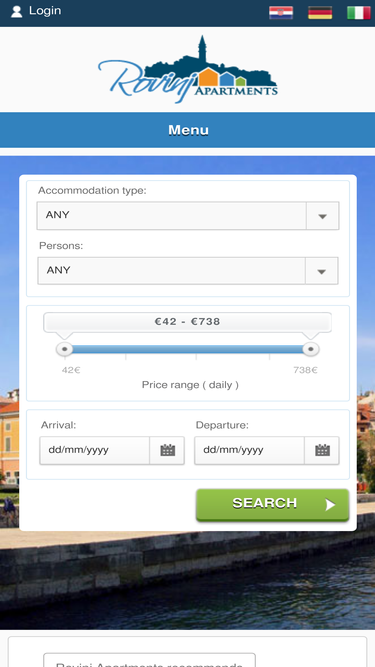
Task: Open the Accommodation type ANY combo box
Action: tap(188, 216)
